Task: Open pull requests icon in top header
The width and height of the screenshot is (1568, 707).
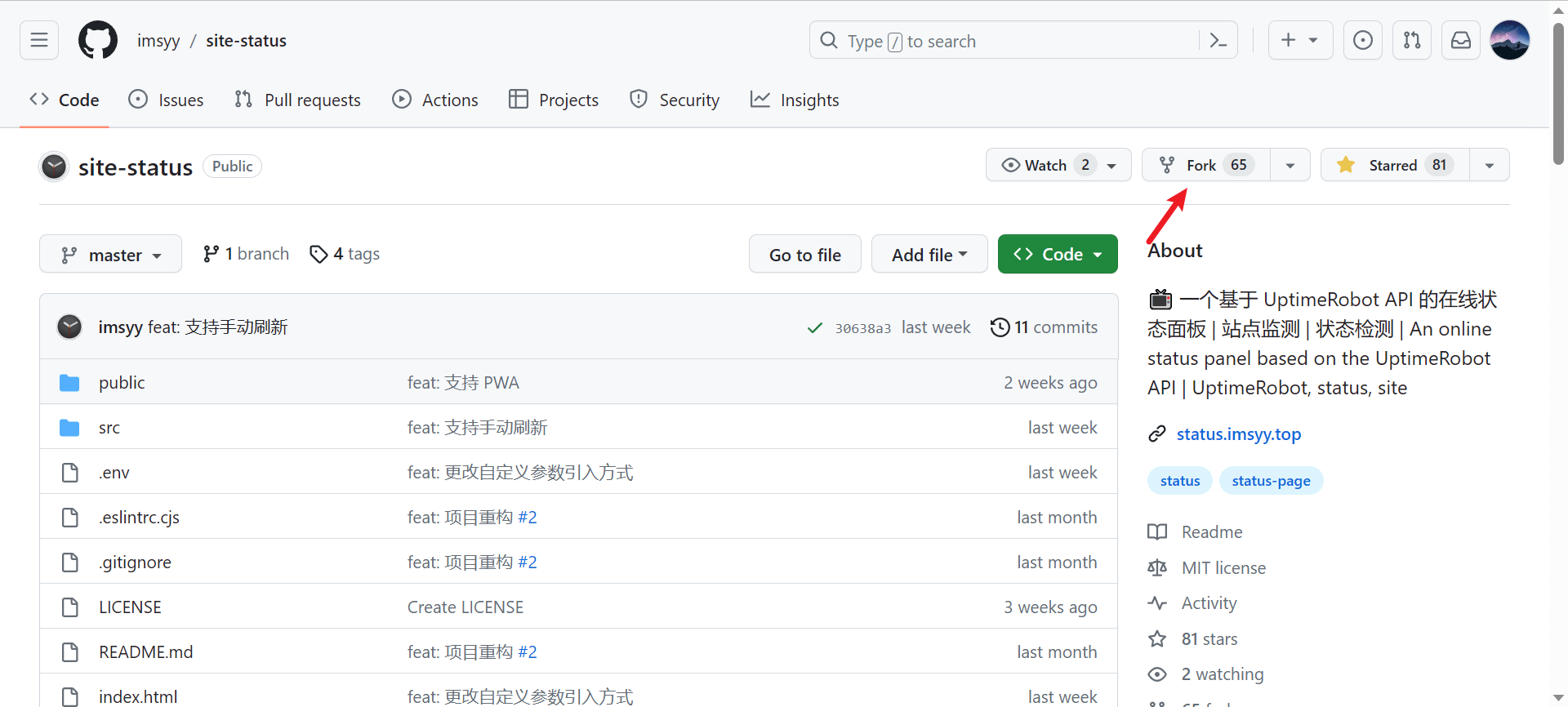Action: click(x=1411, y=40)
